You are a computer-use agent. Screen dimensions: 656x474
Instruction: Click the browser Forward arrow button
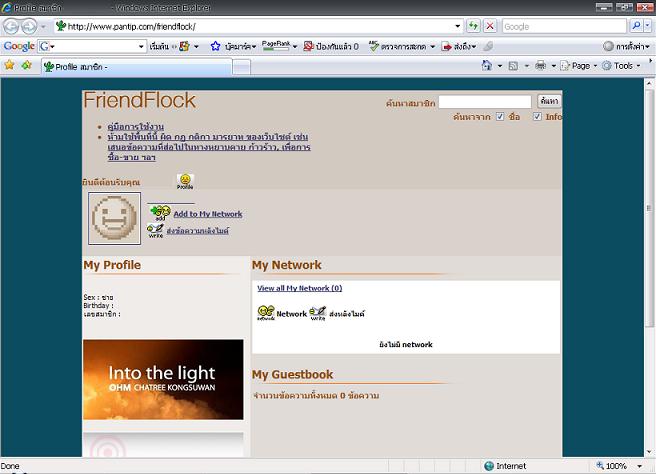(29, 27)
